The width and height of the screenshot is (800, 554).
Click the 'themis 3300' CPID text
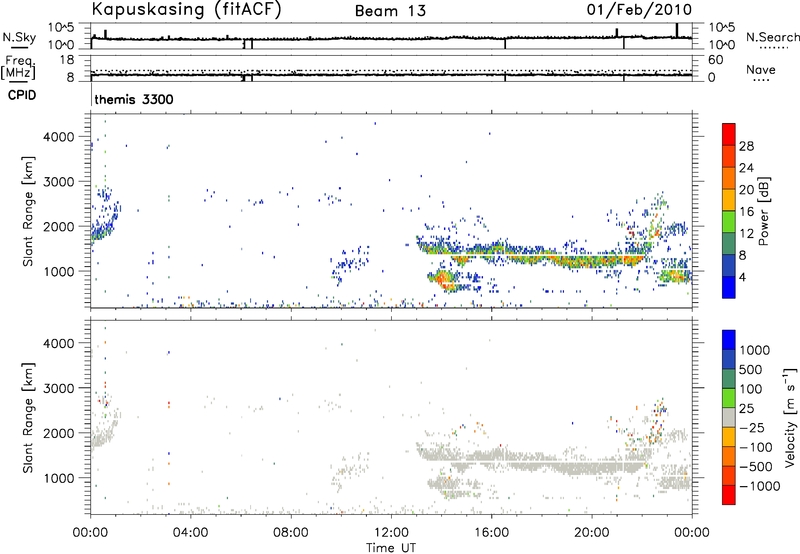tap(134, 99)
